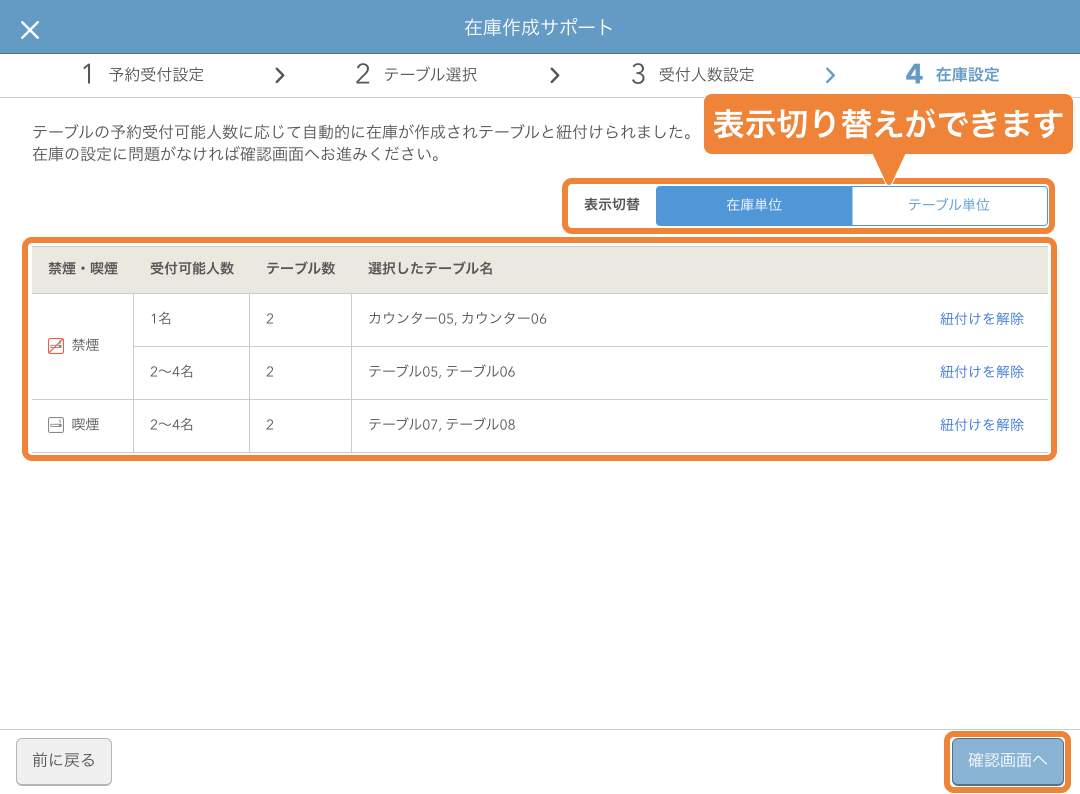
Task: Toggle the 表示切替 view selector
Action: [x=614, y=205]
